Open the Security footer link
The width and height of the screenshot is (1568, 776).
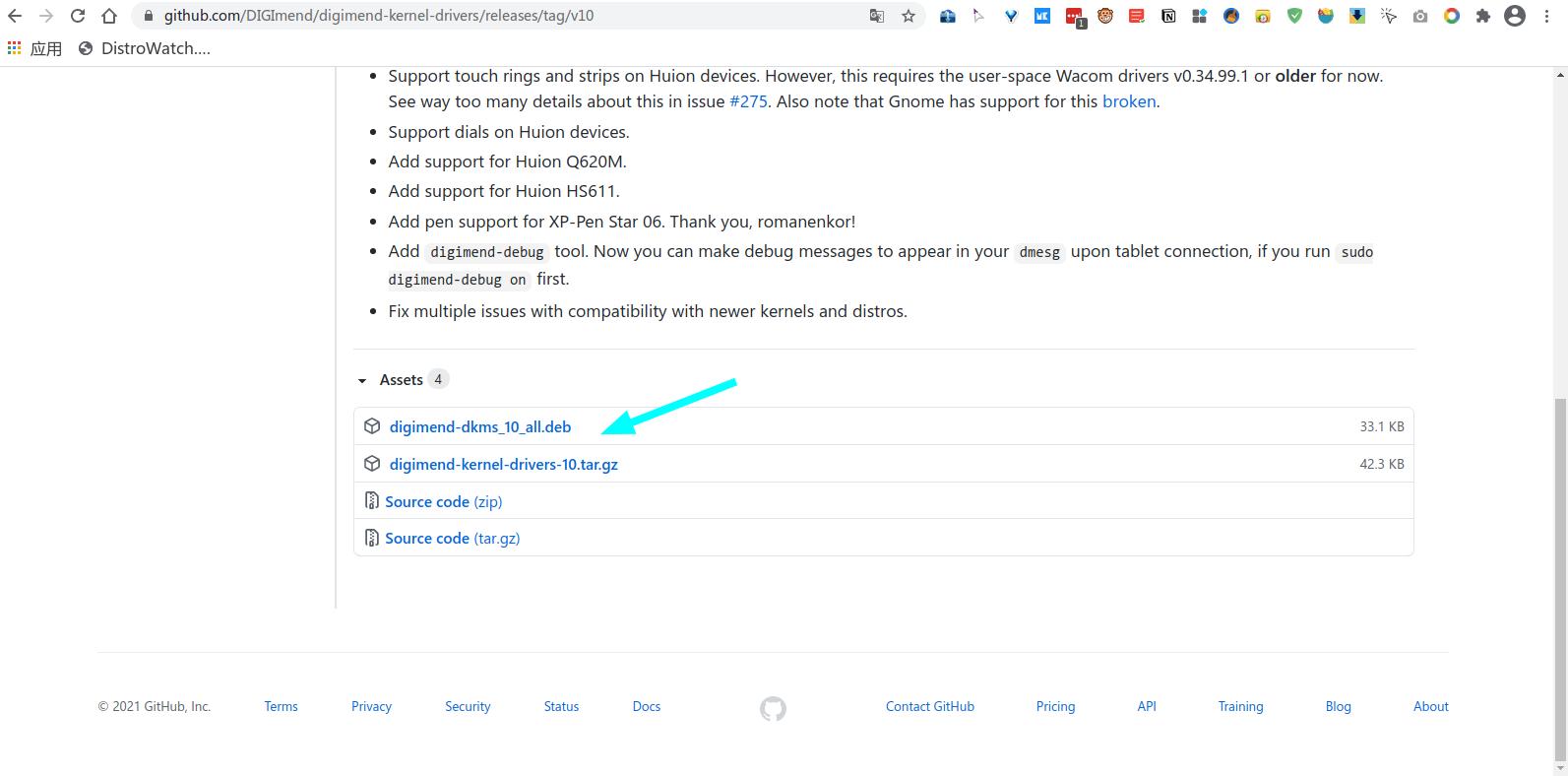[468, 706]
